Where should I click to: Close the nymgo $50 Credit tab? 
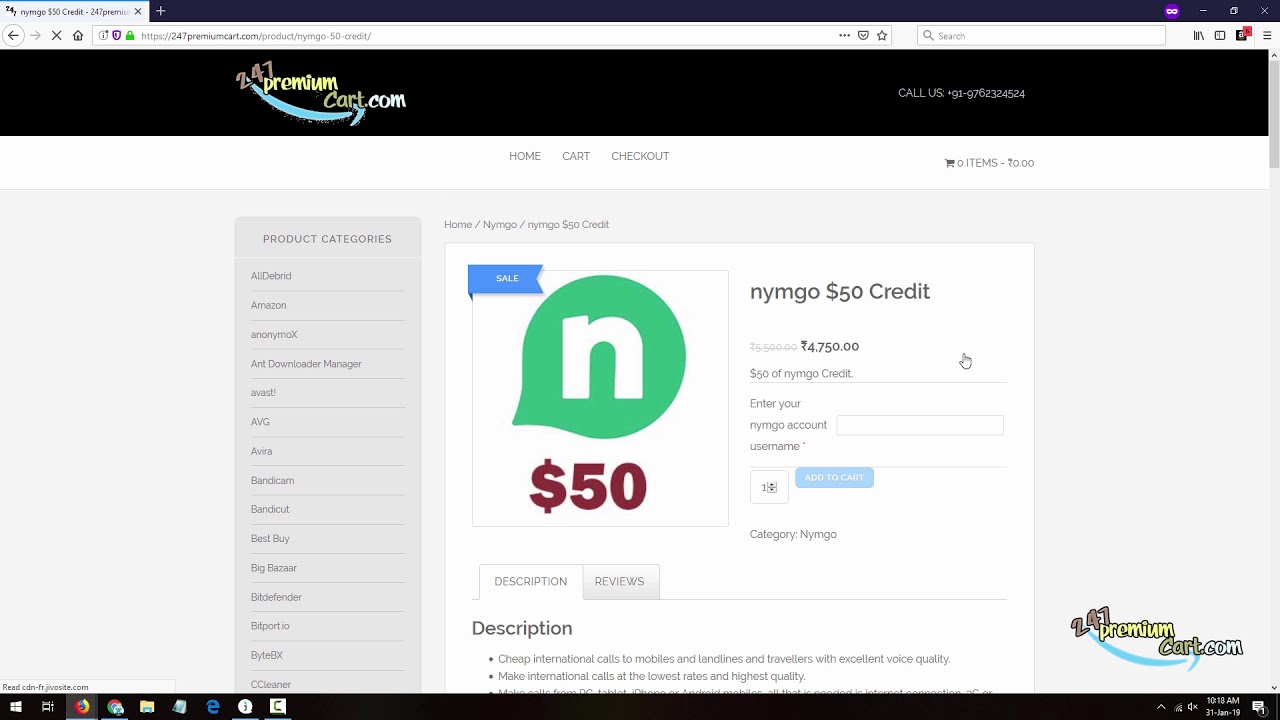(136, 11)
